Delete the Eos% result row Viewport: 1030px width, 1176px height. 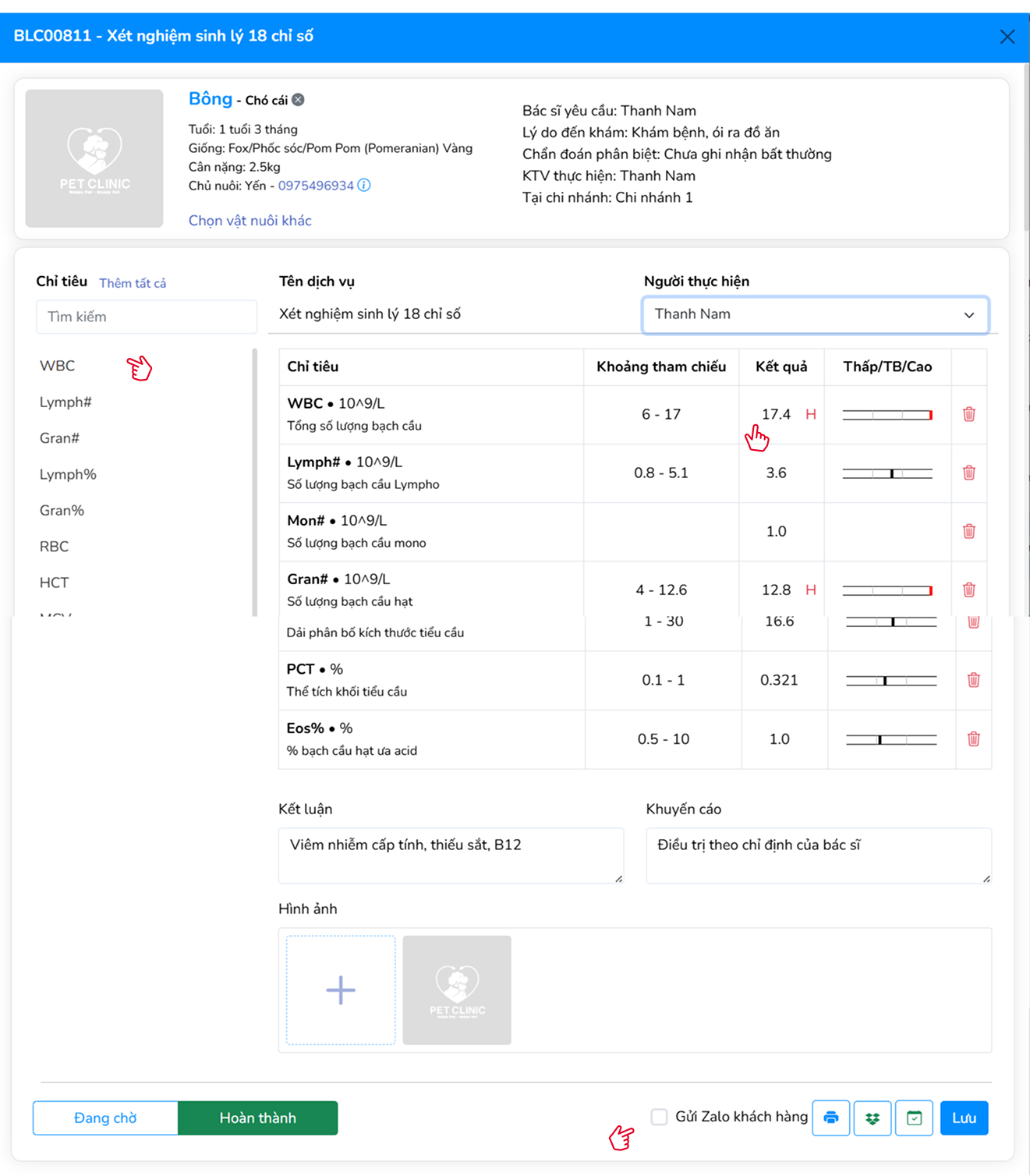click(x=973, y=739)
